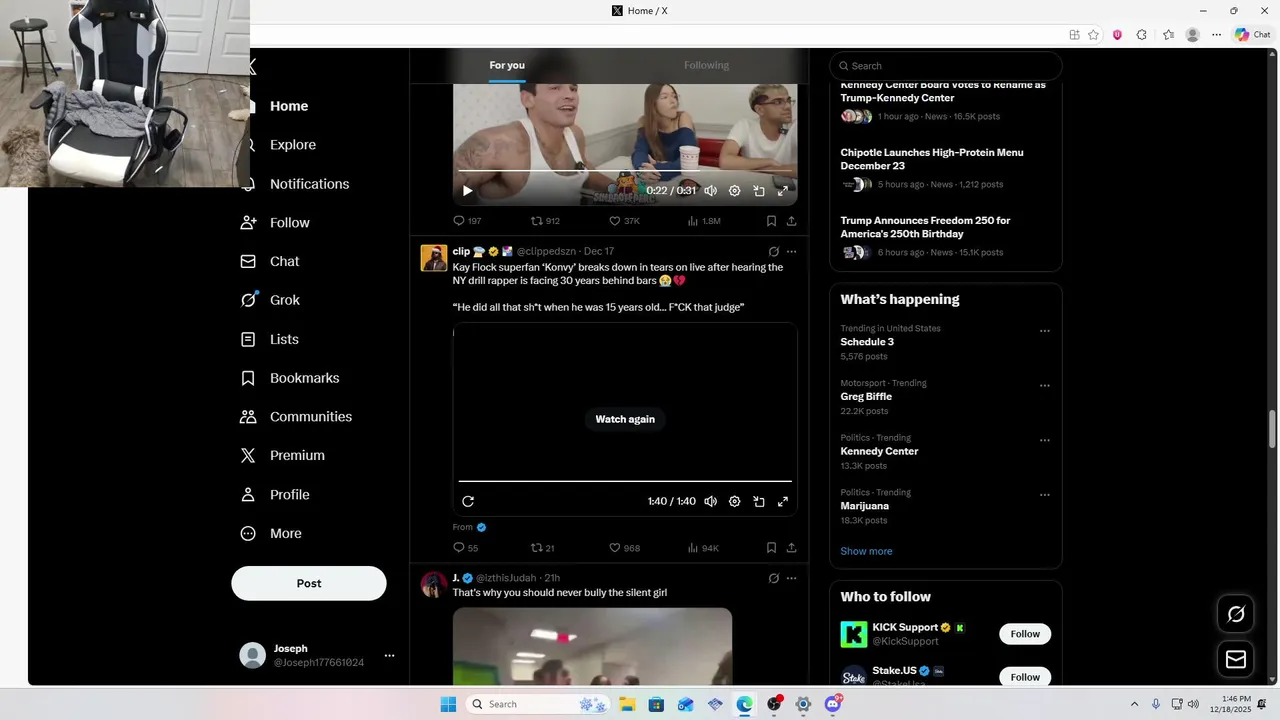Open Communities icon in sidebar
This screenshot has width=1280, height=720.
tap(249, 417)
